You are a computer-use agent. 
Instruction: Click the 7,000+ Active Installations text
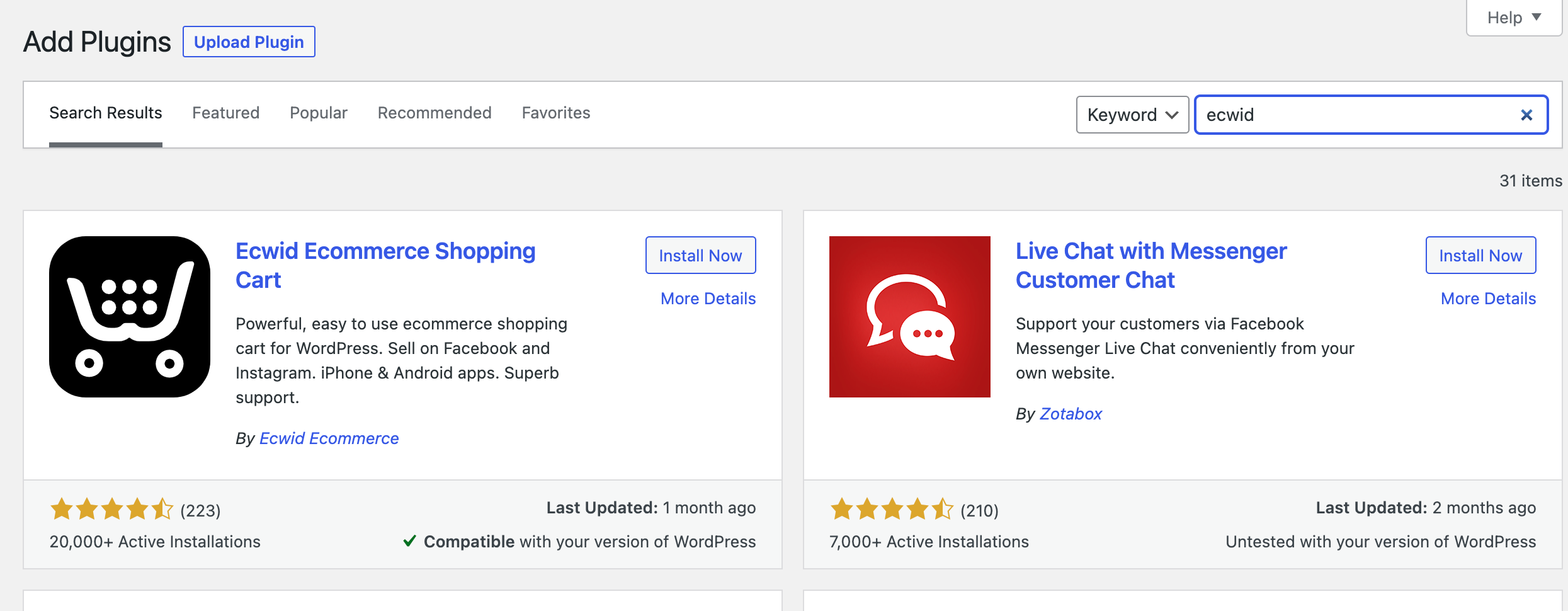click(929, 542)
